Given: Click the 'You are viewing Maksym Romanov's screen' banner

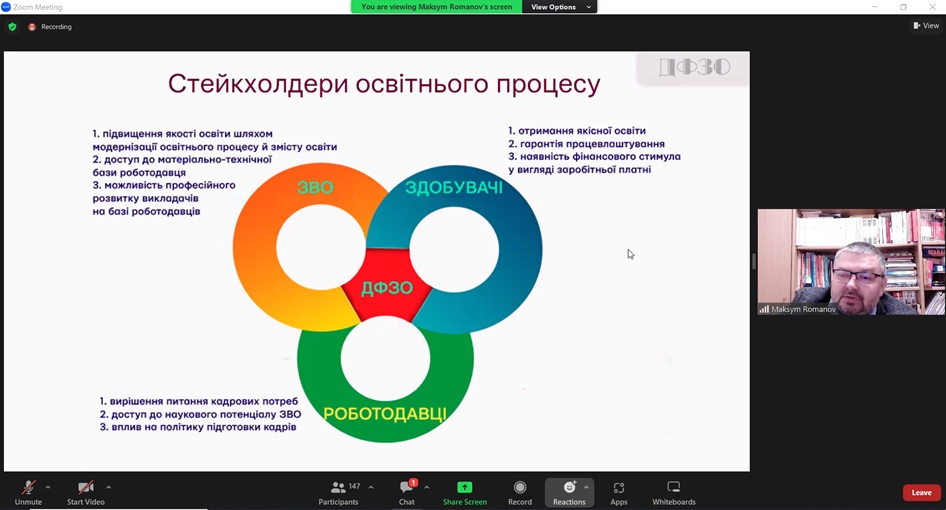Looking at the screenshot, I should [x=436, y=7].
